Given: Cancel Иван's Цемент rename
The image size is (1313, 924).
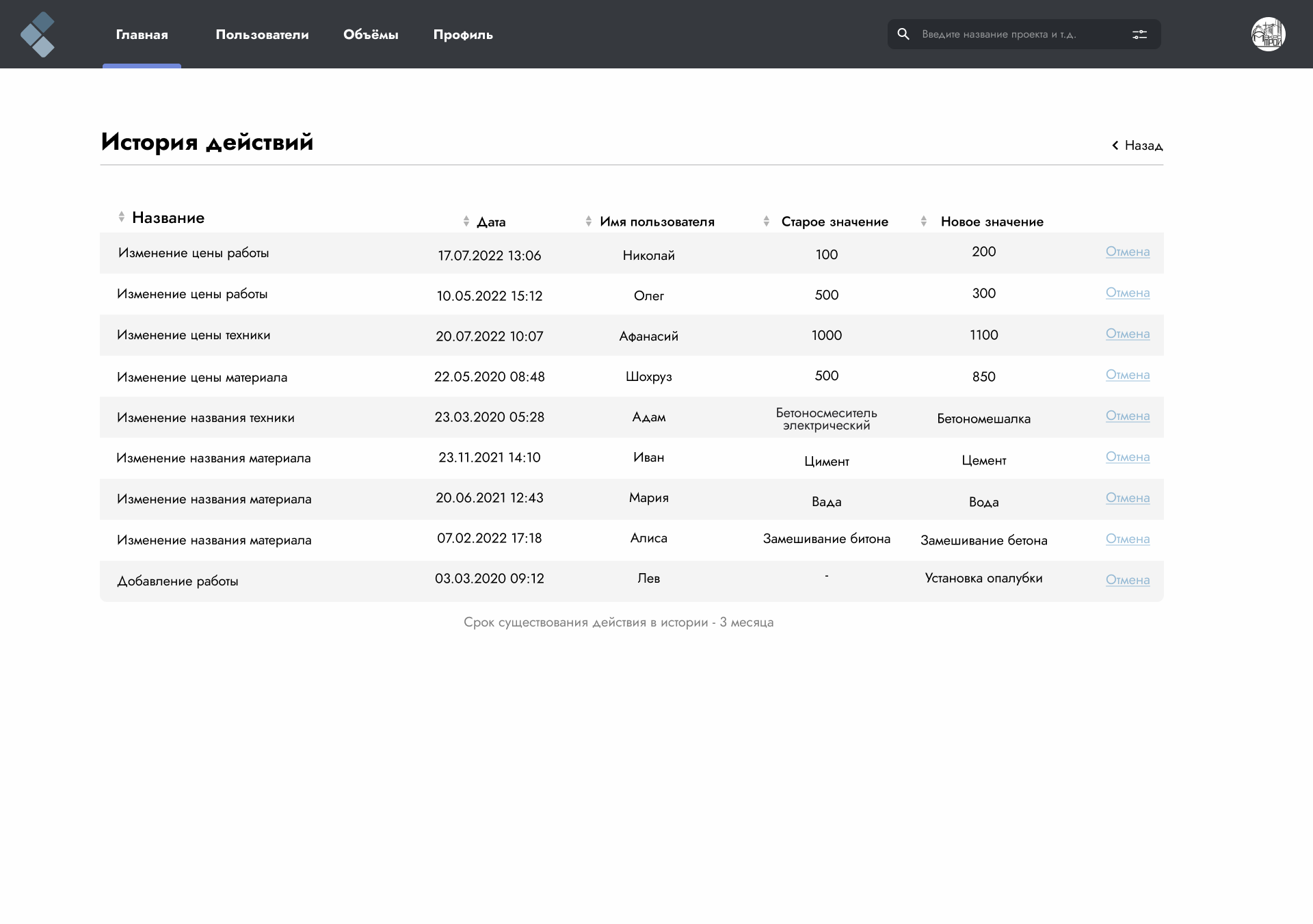Looking at the screenshot, I should [1128, 457].
